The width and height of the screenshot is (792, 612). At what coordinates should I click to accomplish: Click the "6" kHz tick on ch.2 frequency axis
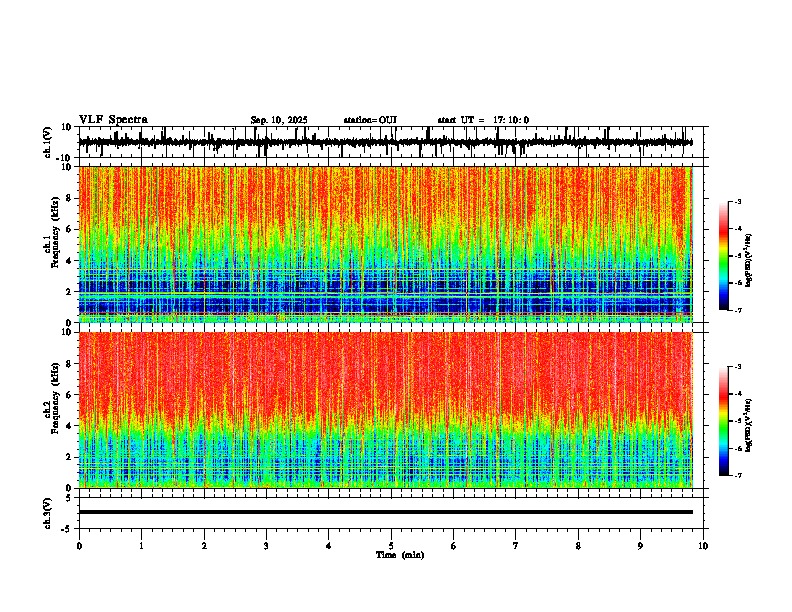pyautogui.click(x=70, y=395)
